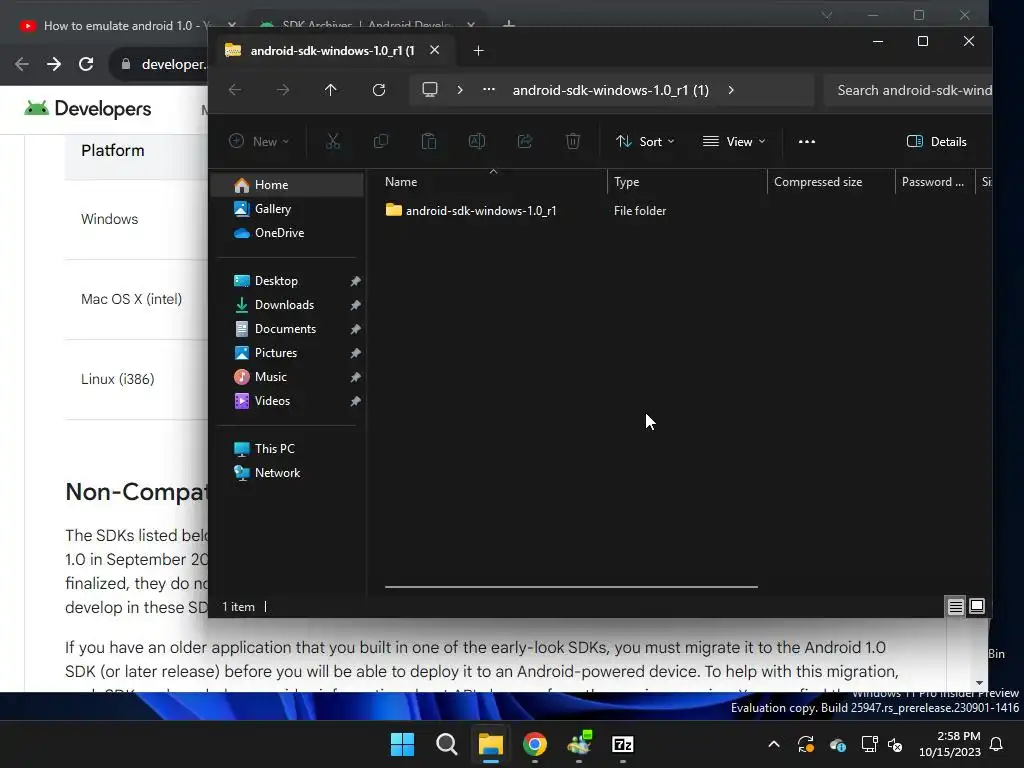
Task: Click Explorer back navigation arrow
Action: tap(235, 90)
